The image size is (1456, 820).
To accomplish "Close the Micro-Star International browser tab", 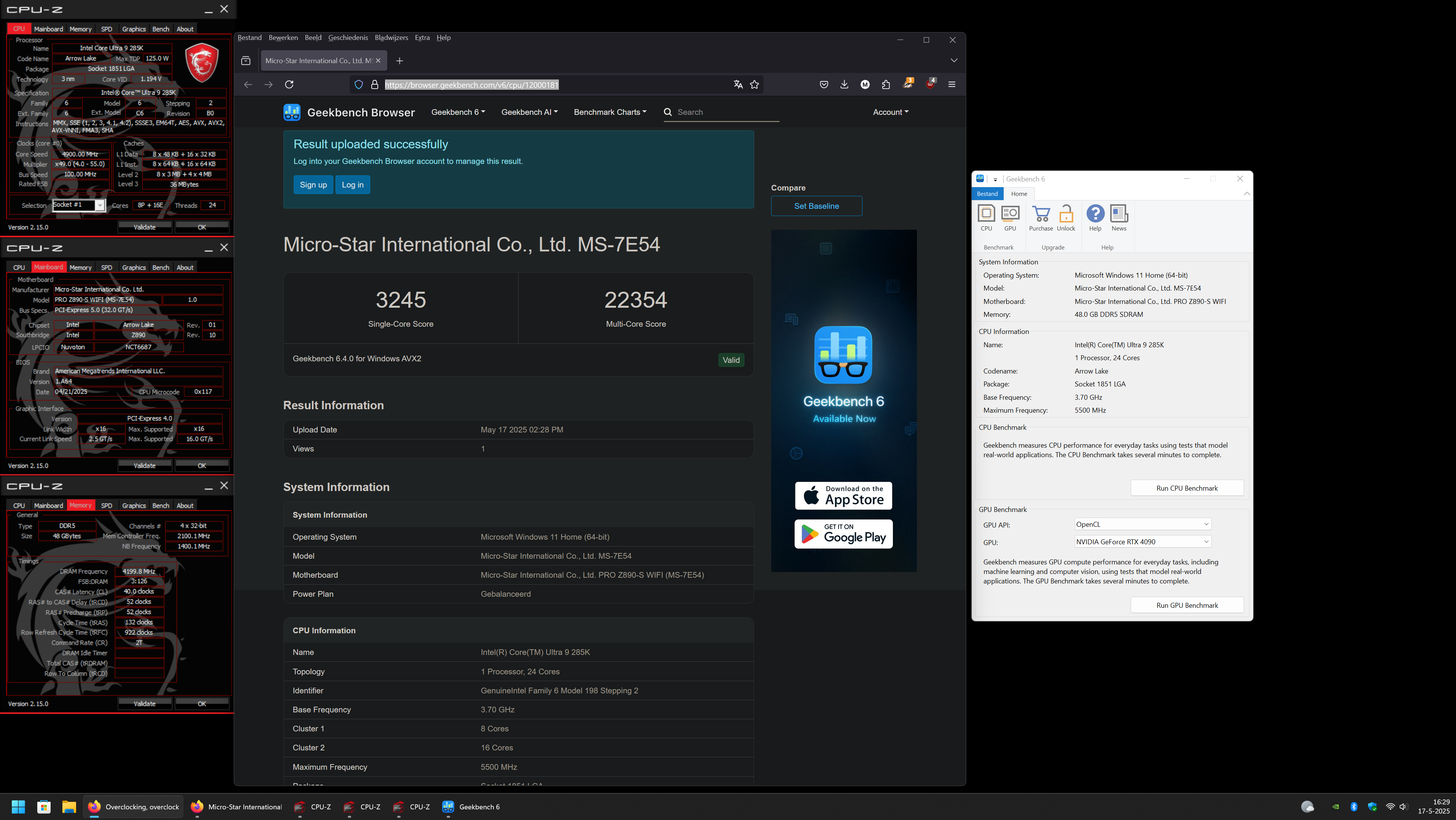I will [x=378, y=61].
